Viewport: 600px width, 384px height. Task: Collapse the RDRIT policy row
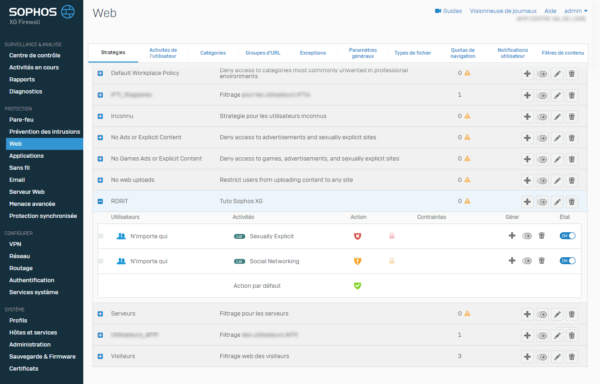tap(100, 201)
